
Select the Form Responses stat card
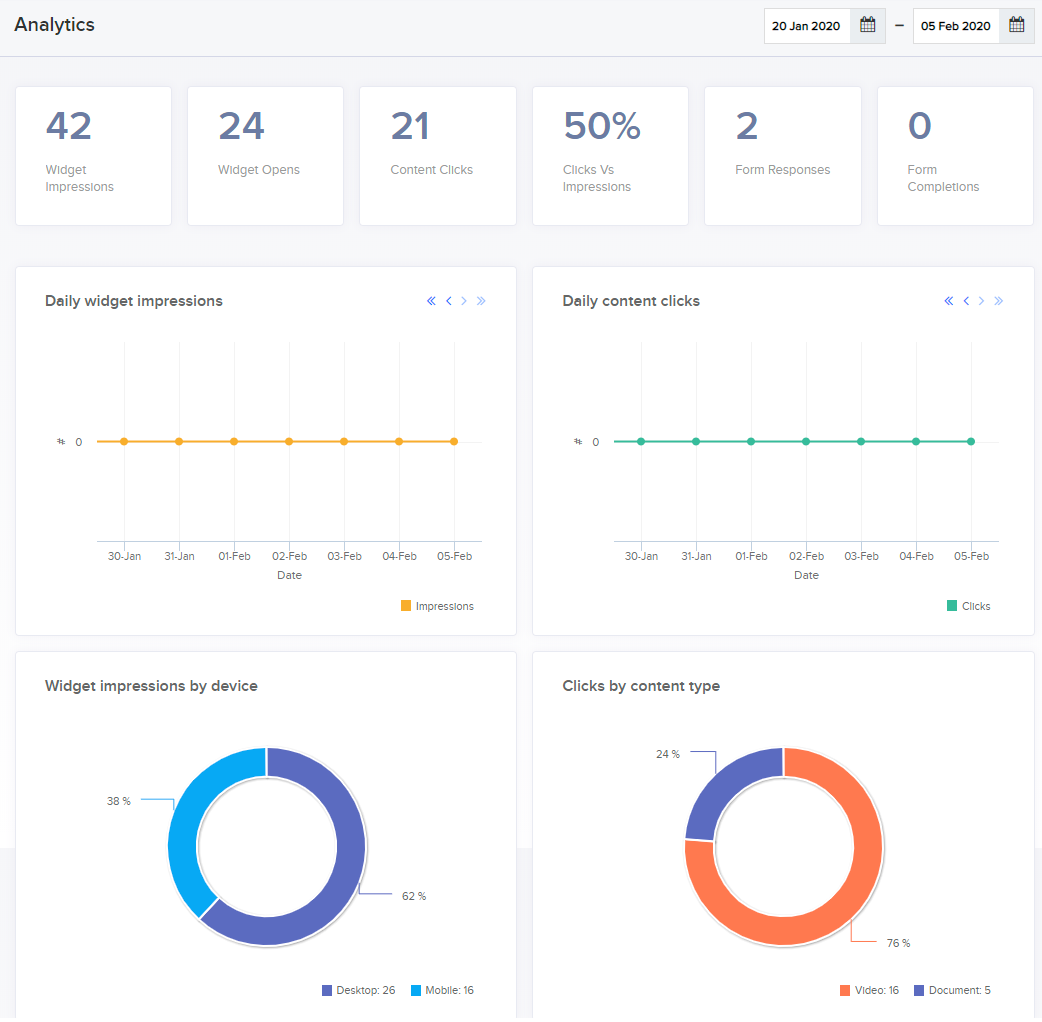click(x=783, y=155)
